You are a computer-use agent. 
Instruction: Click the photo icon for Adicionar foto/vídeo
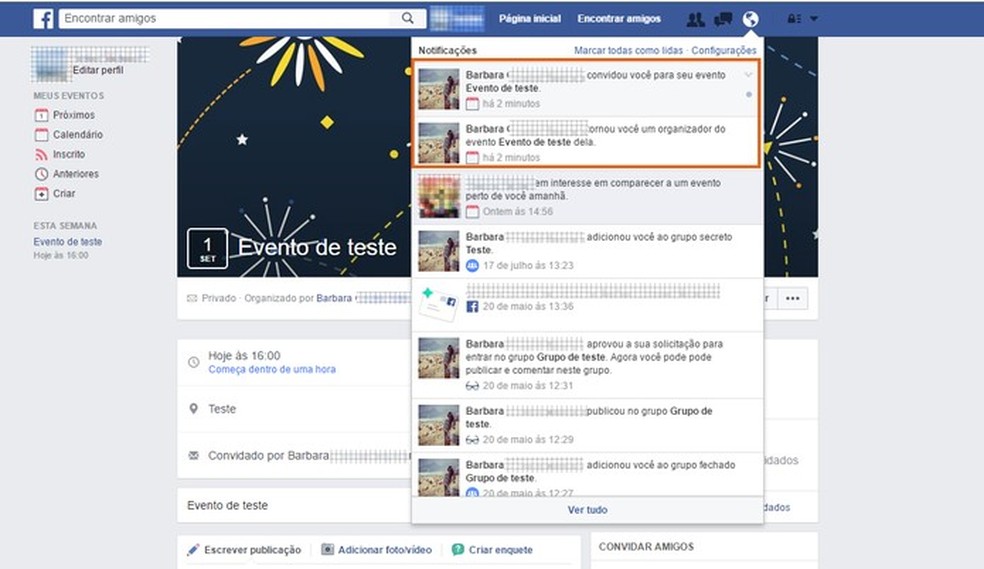(328, 550)
